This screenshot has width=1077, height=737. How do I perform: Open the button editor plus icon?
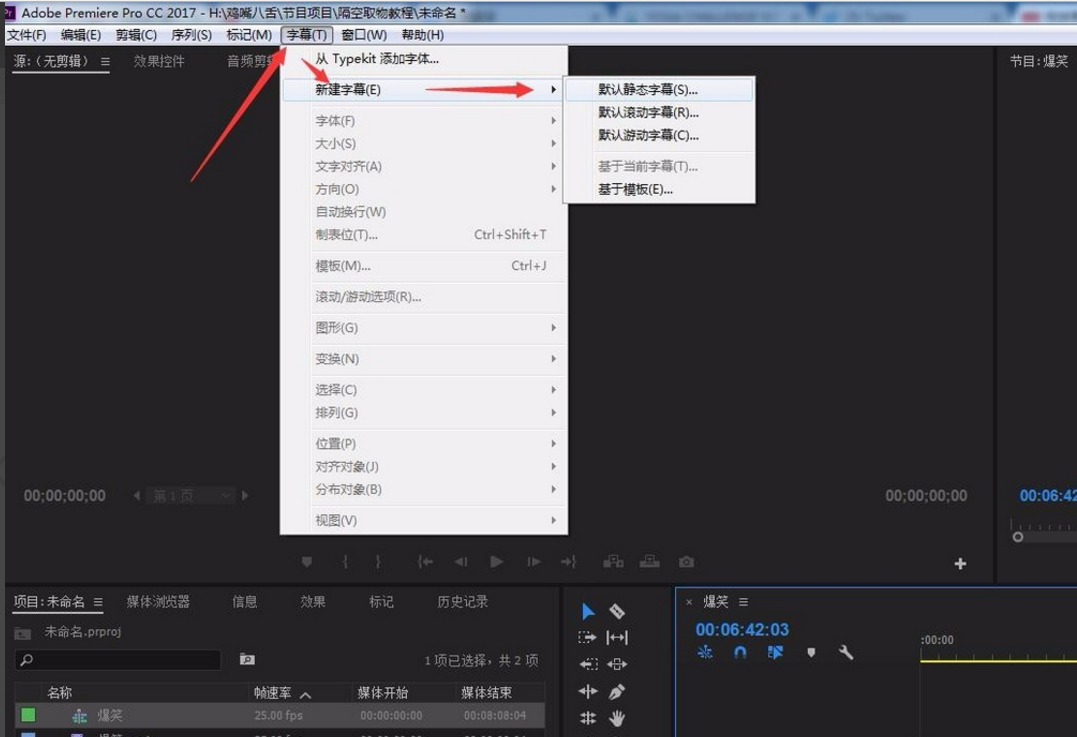960,564
